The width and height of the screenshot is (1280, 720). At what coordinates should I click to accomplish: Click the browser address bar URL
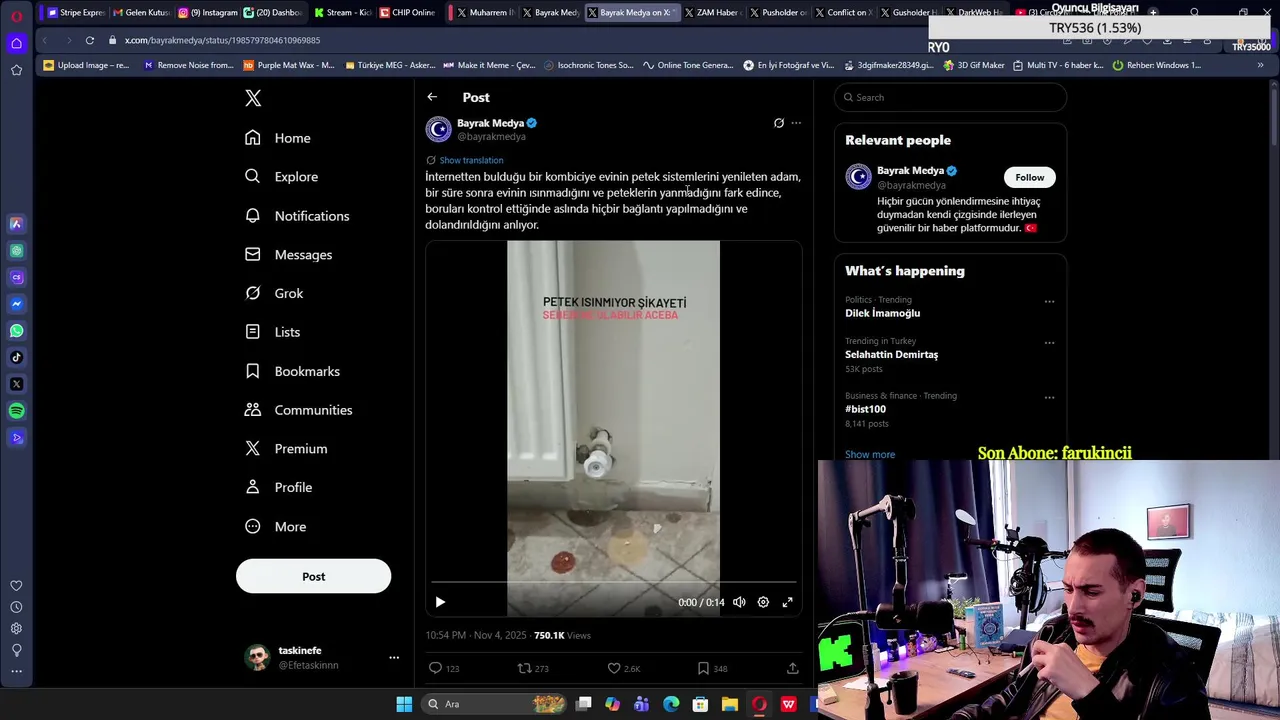222,40
